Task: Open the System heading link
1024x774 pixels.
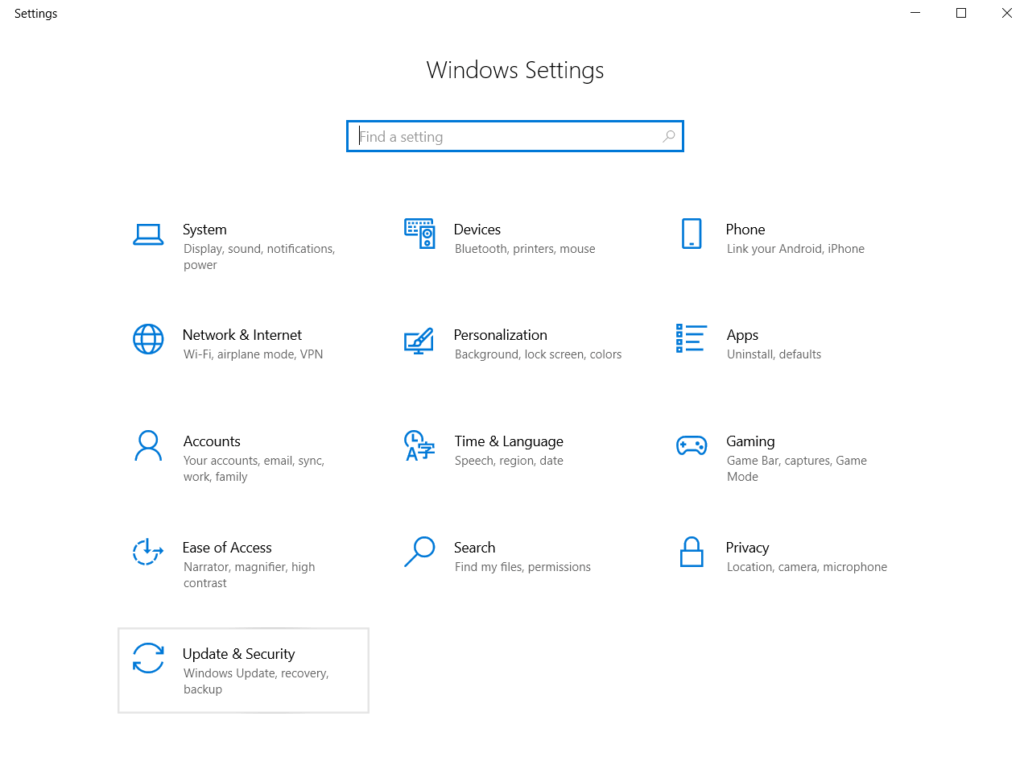Action: 204,229
